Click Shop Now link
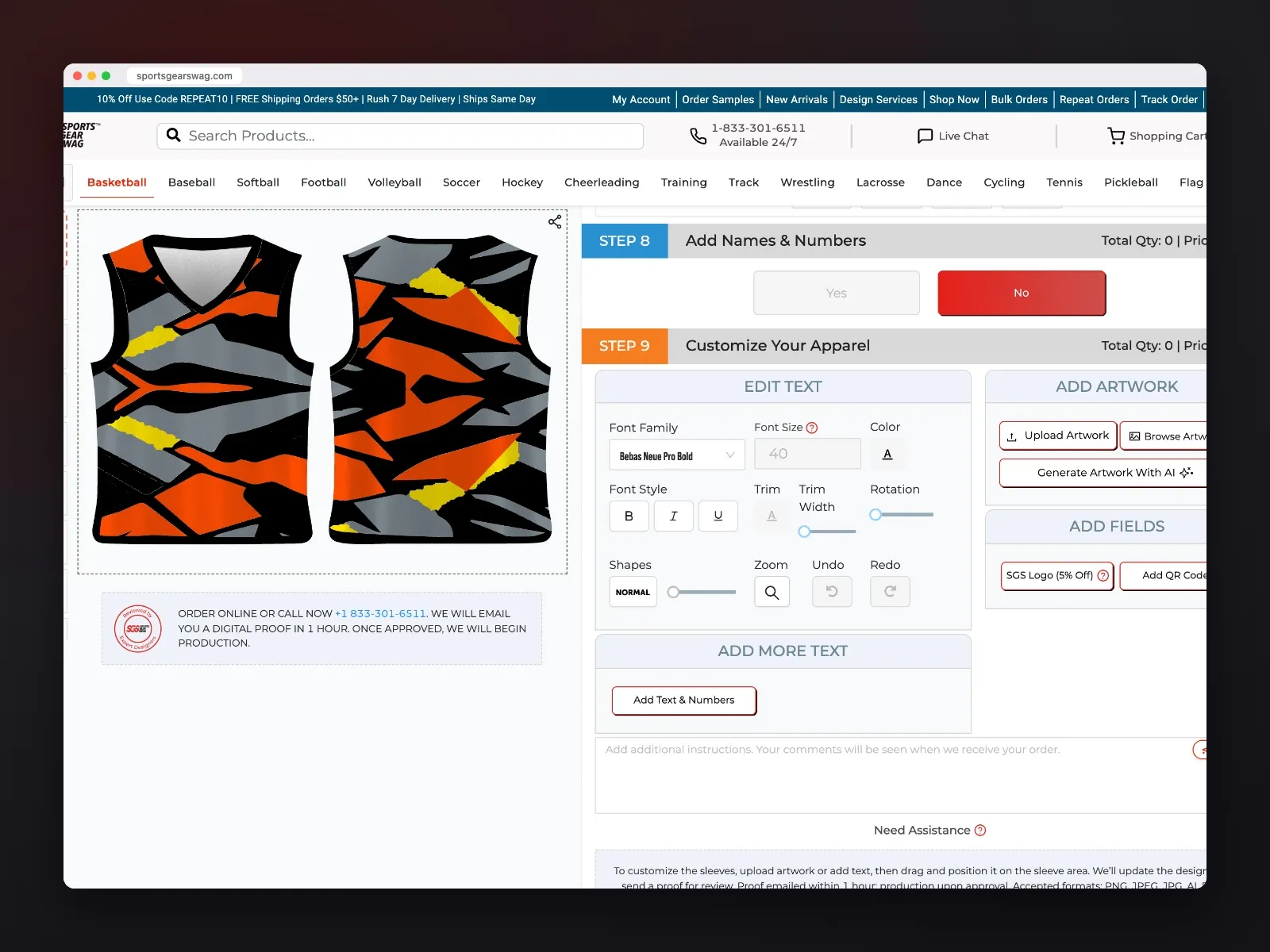This screenshot has width=1270, height=952. (x=954, y=100)
